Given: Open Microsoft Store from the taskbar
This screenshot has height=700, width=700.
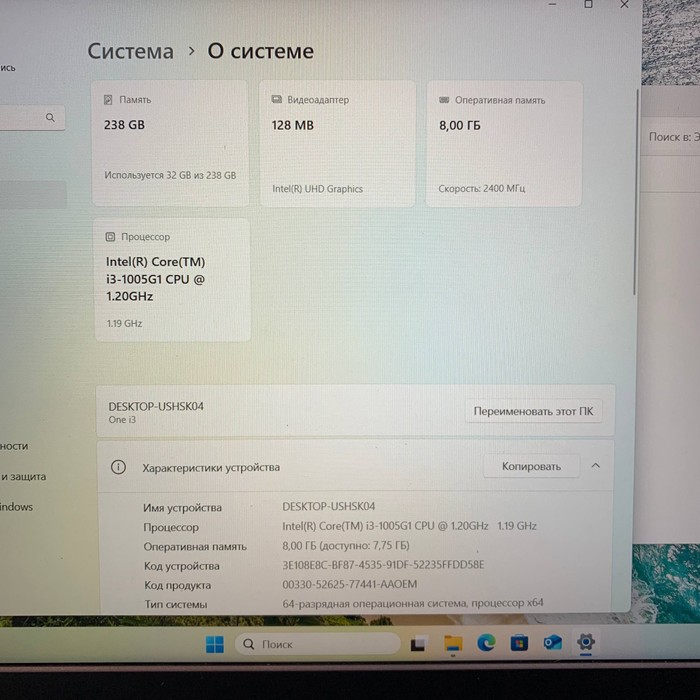Looking at the screenshot, I should [519, 643].
